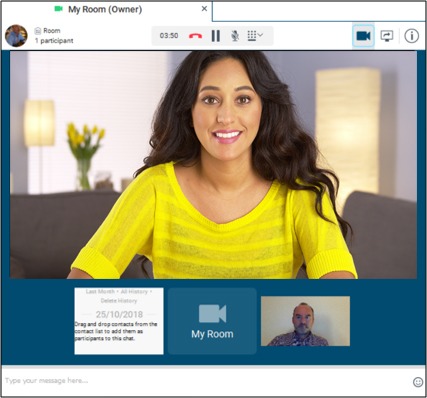The height and width of the screenshot is (398, 427).
Task: Close the My Room tab
Action: click(204, 9)
